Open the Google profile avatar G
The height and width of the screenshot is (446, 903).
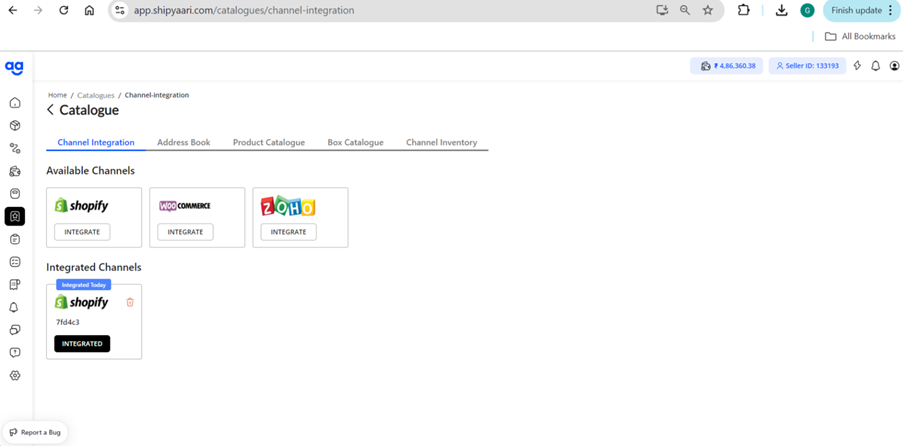tap(807, 10)
